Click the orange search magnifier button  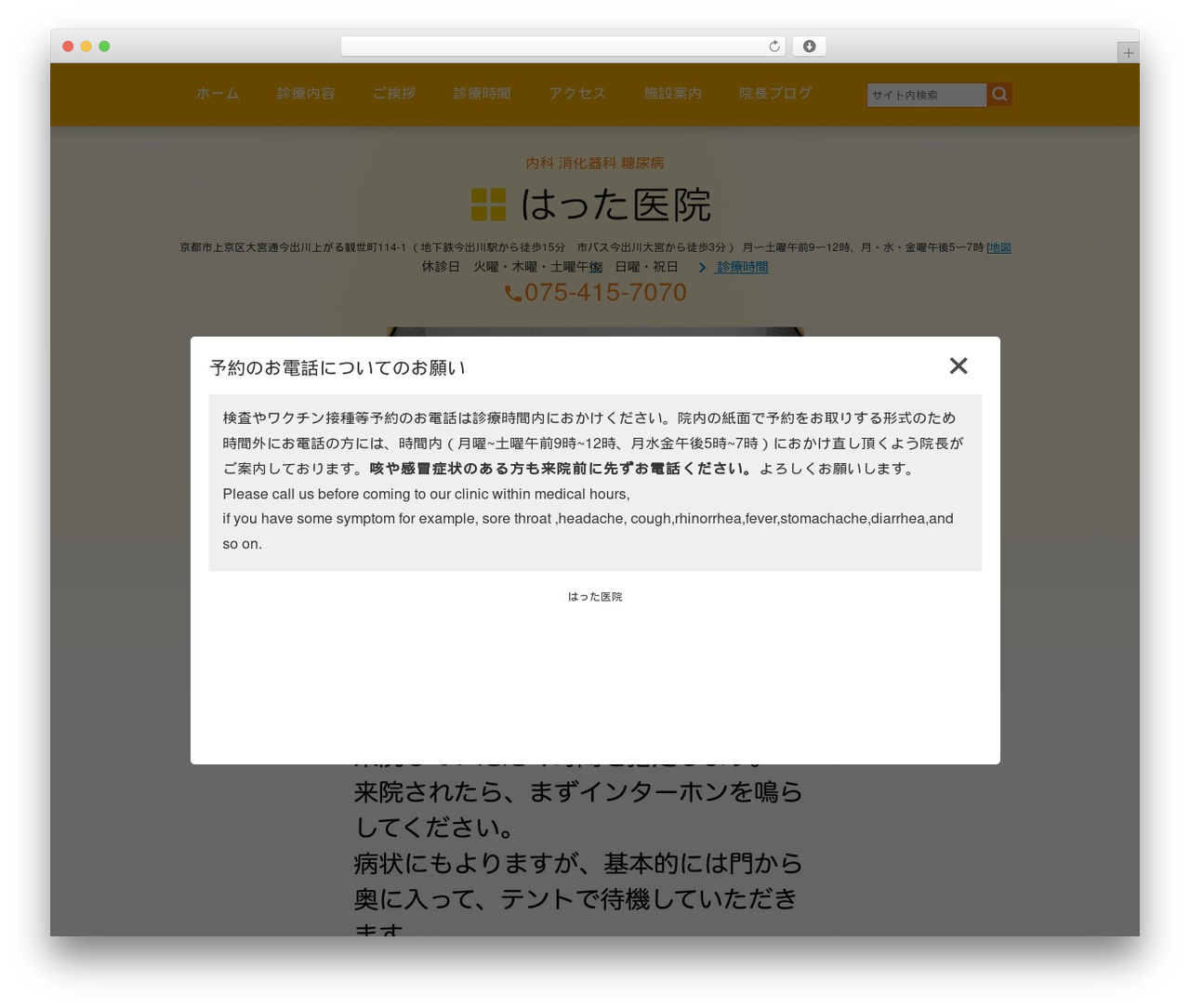tap(999, 94)
